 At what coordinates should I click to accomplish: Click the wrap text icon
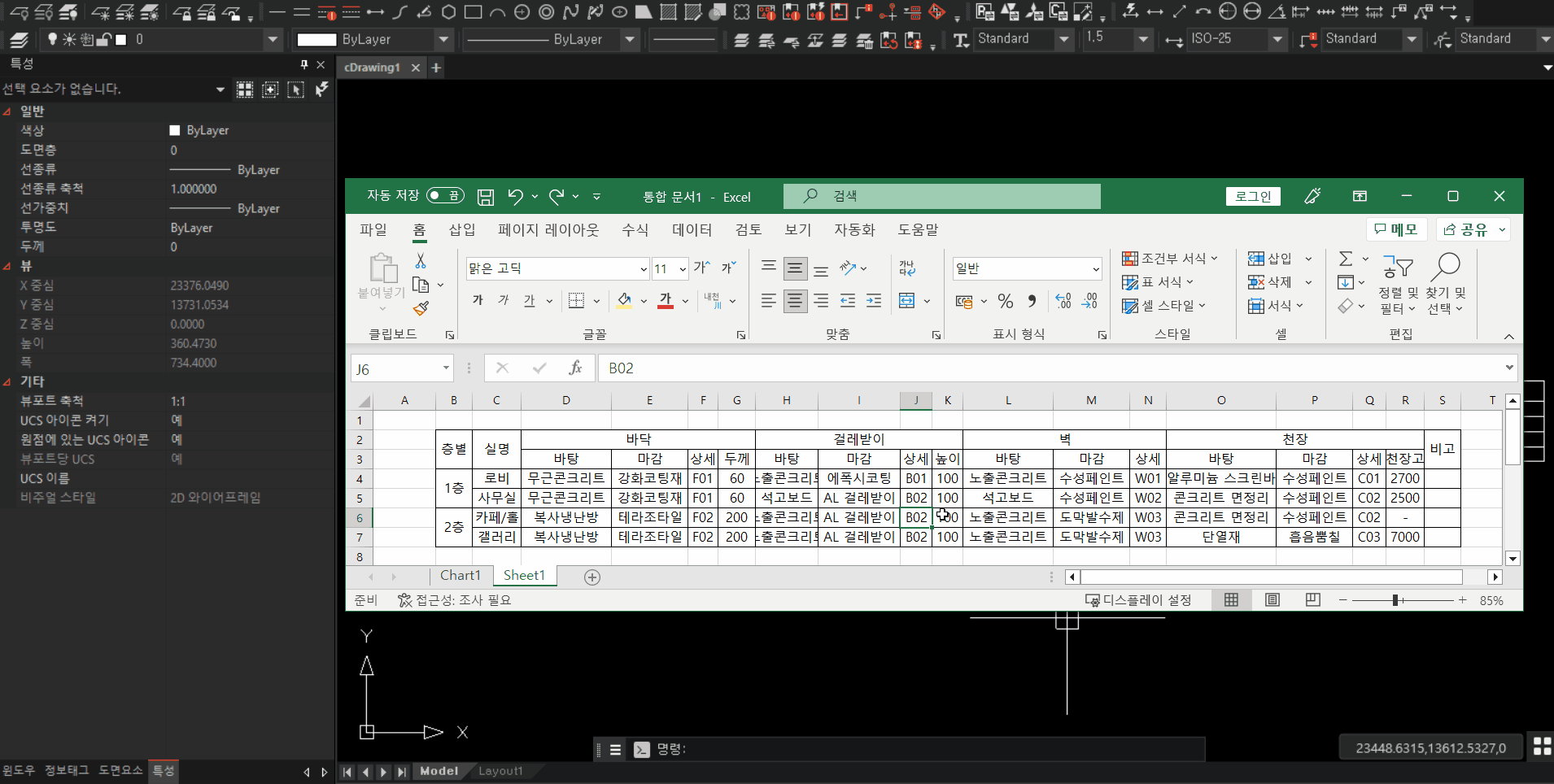(907, 268)
